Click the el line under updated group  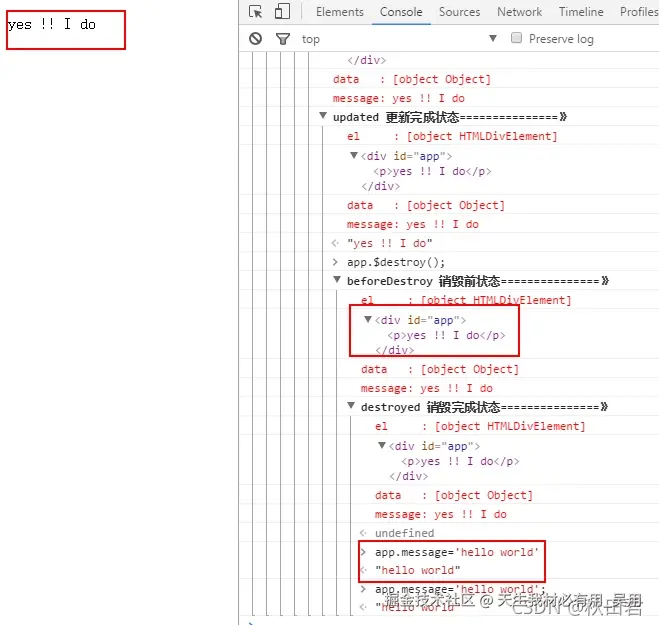pyautogui.click(x=452, y=136)
